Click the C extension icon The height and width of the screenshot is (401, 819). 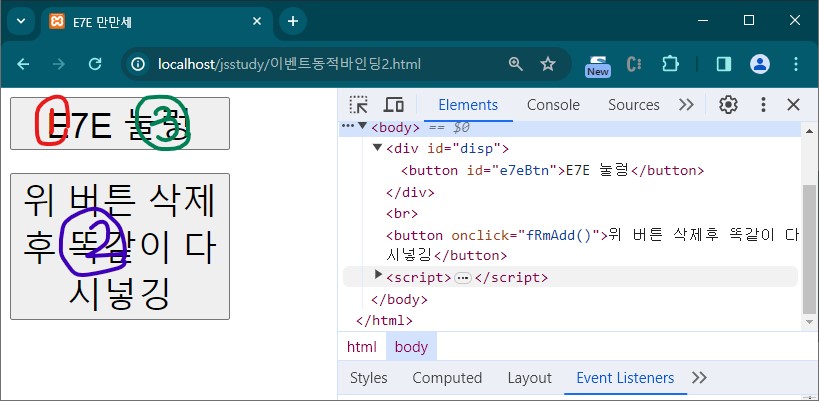[x=634, y=64]
